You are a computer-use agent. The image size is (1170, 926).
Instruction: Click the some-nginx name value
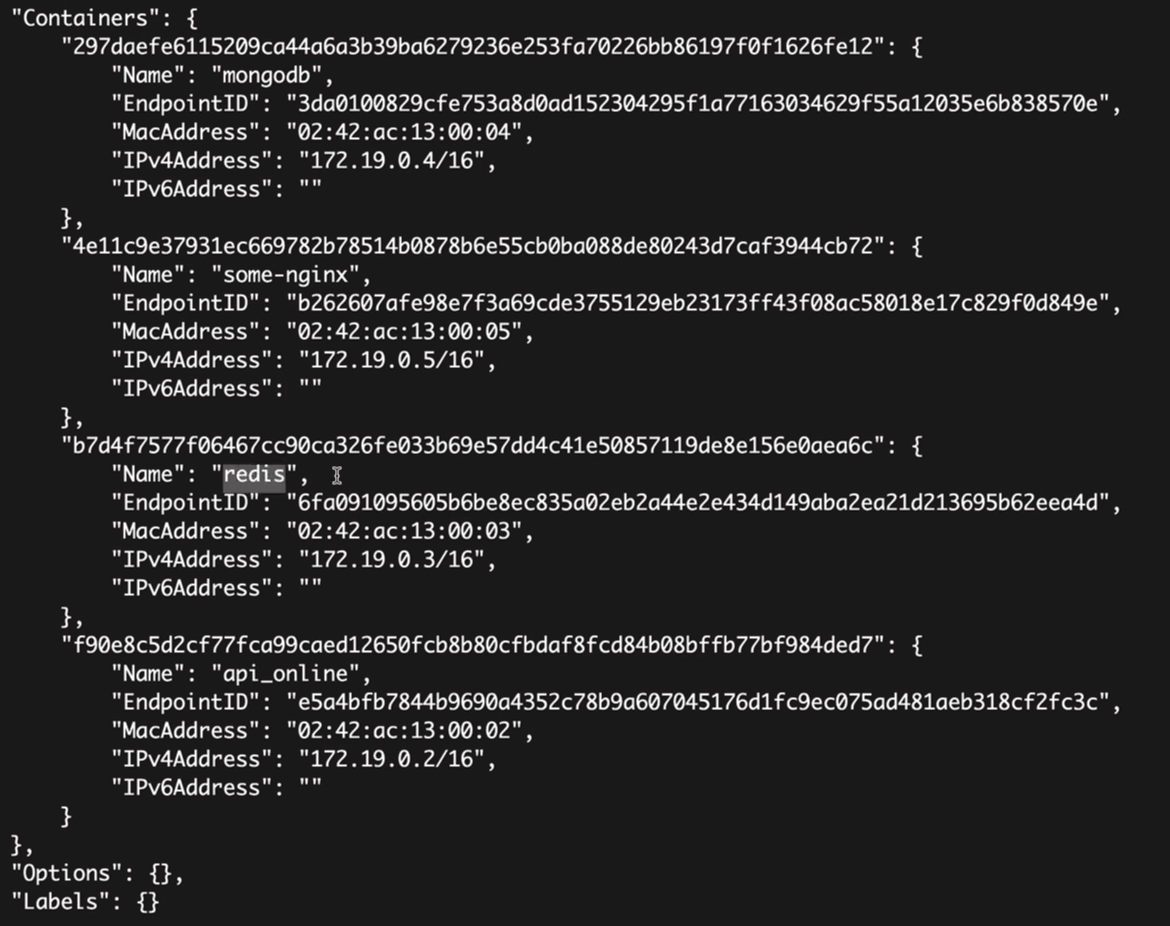pos(286,275)
